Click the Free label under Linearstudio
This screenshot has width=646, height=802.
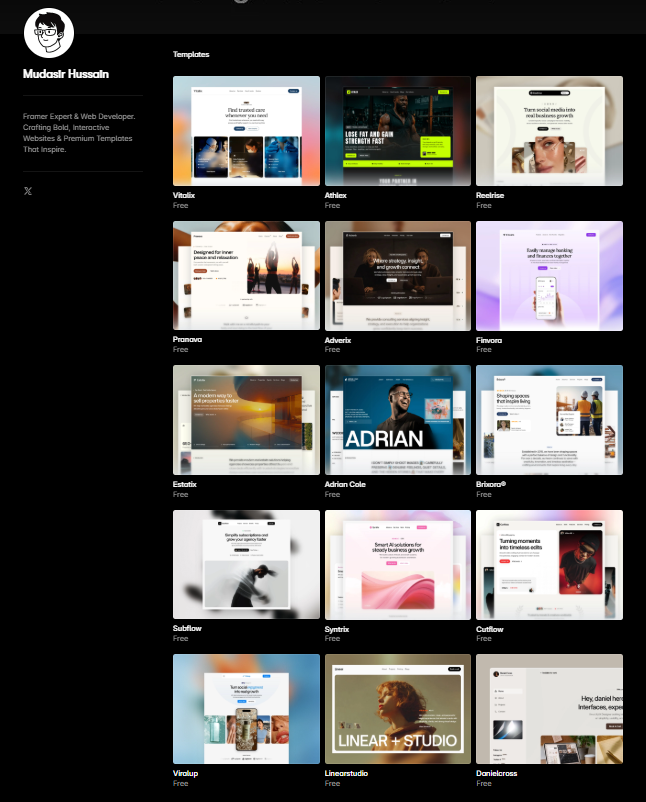332,783
